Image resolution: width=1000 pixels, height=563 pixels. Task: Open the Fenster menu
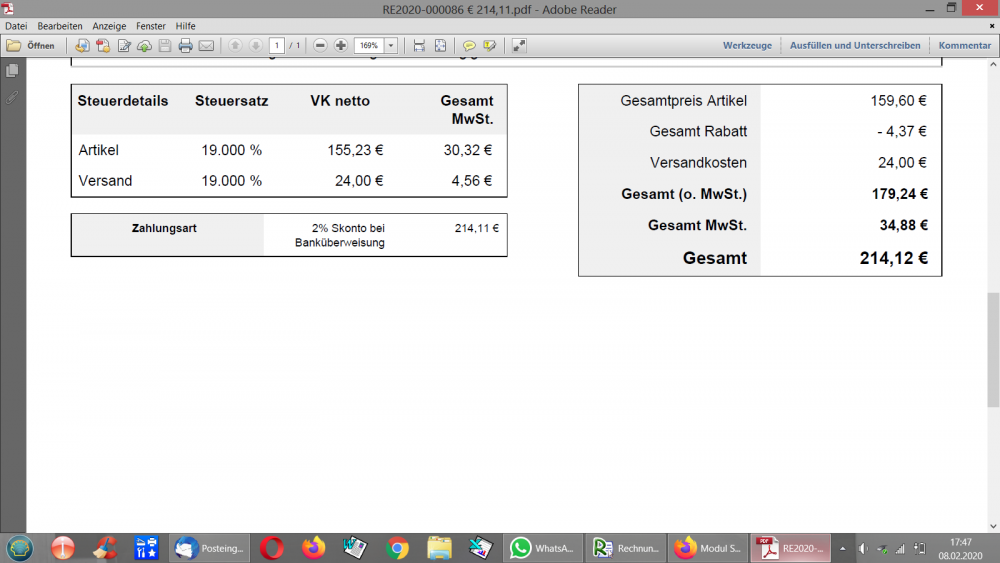[151, 26]
